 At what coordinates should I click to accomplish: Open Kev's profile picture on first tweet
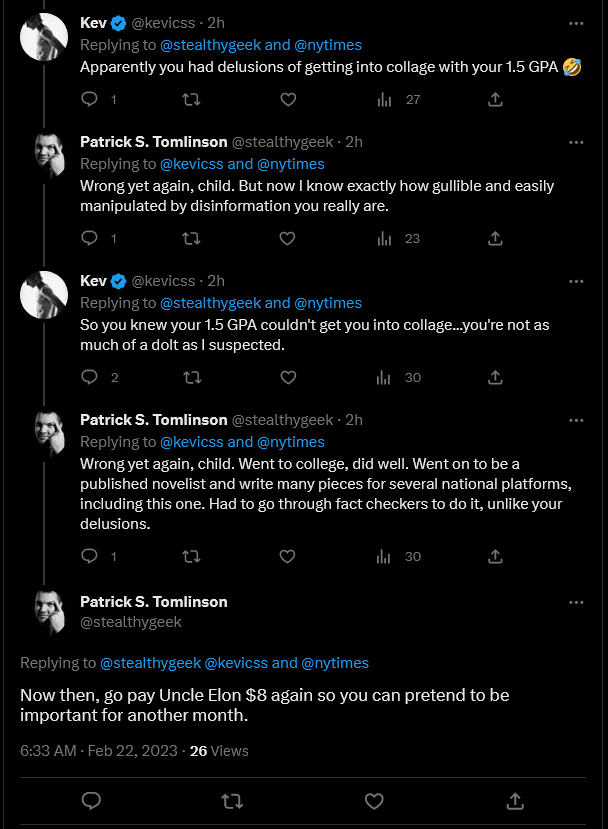click(x=44, y=37)
